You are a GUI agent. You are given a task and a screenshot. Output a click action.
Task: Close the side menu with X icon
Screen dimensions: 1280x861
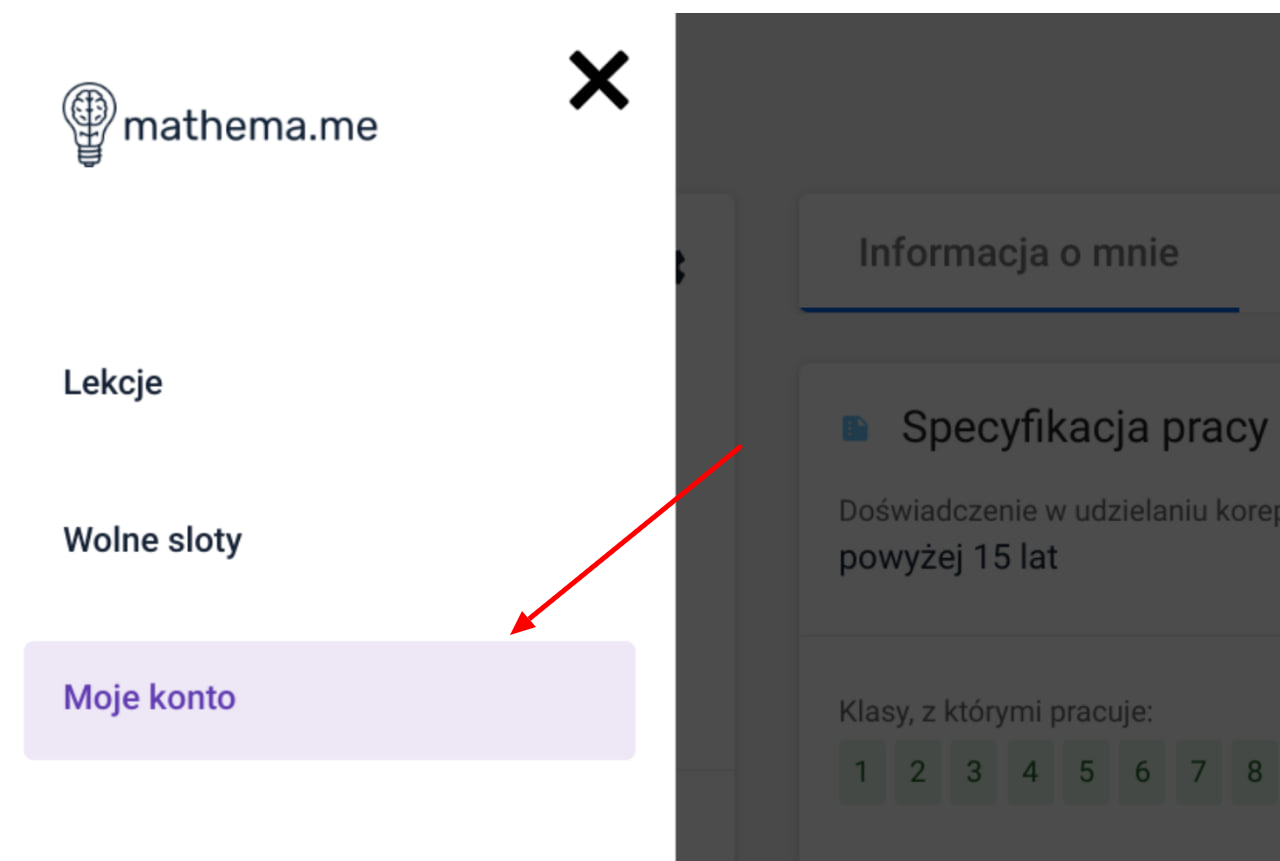pyautogui.click(x=599, y=81)
